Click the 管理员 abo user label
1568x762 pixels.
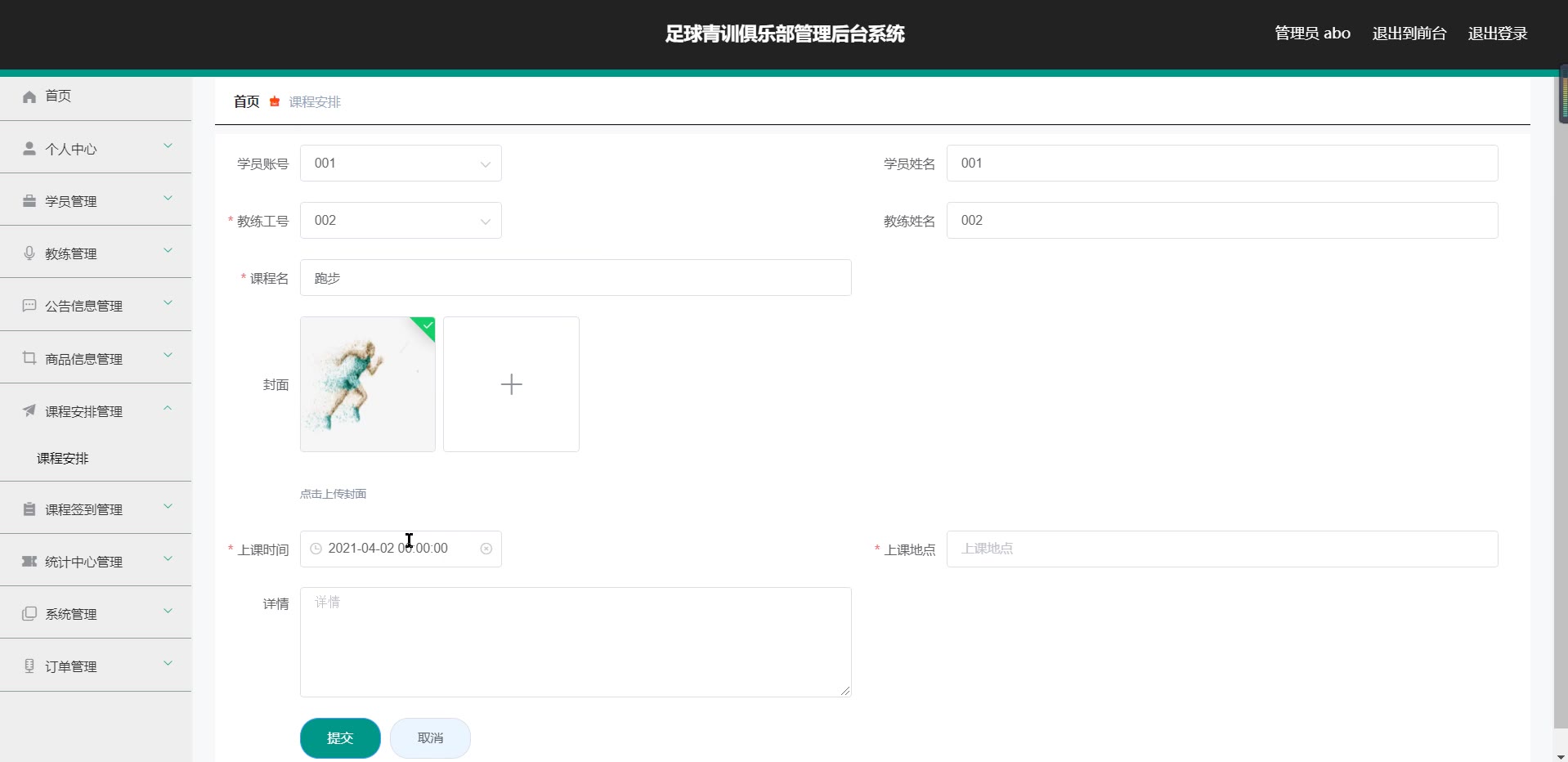(1312, 34)
